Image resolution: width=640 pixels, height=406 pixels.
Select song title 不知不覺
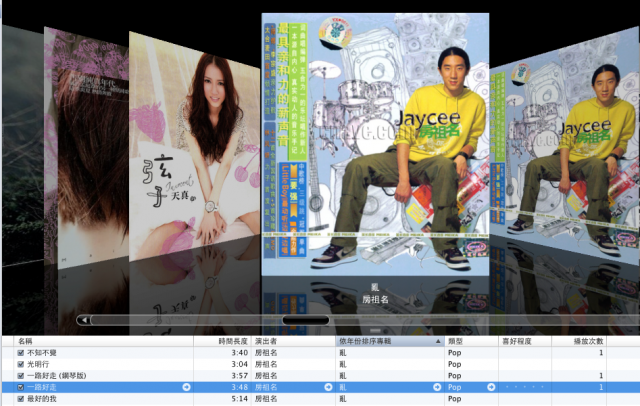point(42,353)
